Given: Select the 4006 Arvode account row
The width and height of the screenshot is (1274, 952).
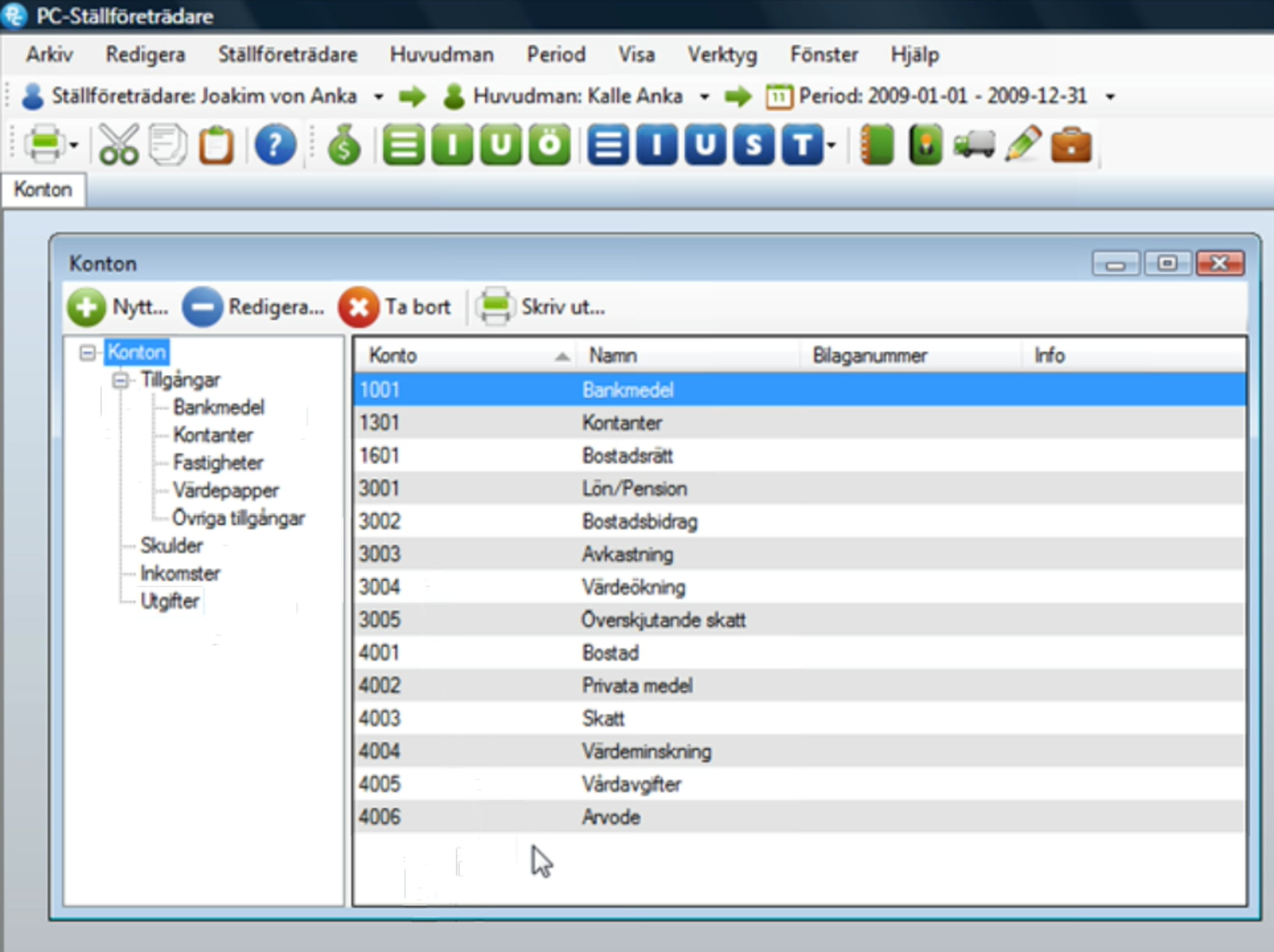Looking at the screenshot, I should pos(799,817).
